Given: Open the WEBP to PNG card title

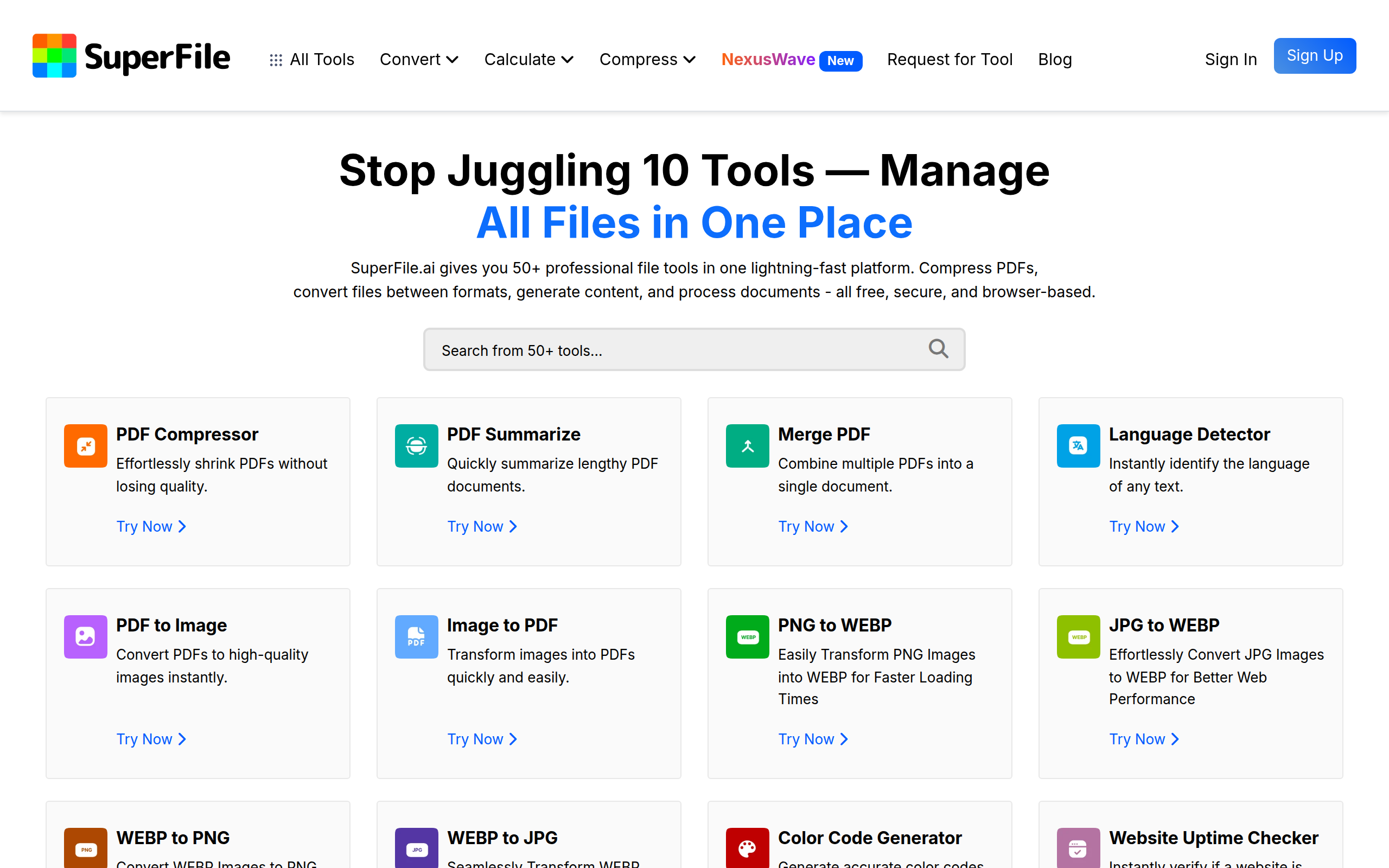Looking at the screenshot, I should coord(173,838).
